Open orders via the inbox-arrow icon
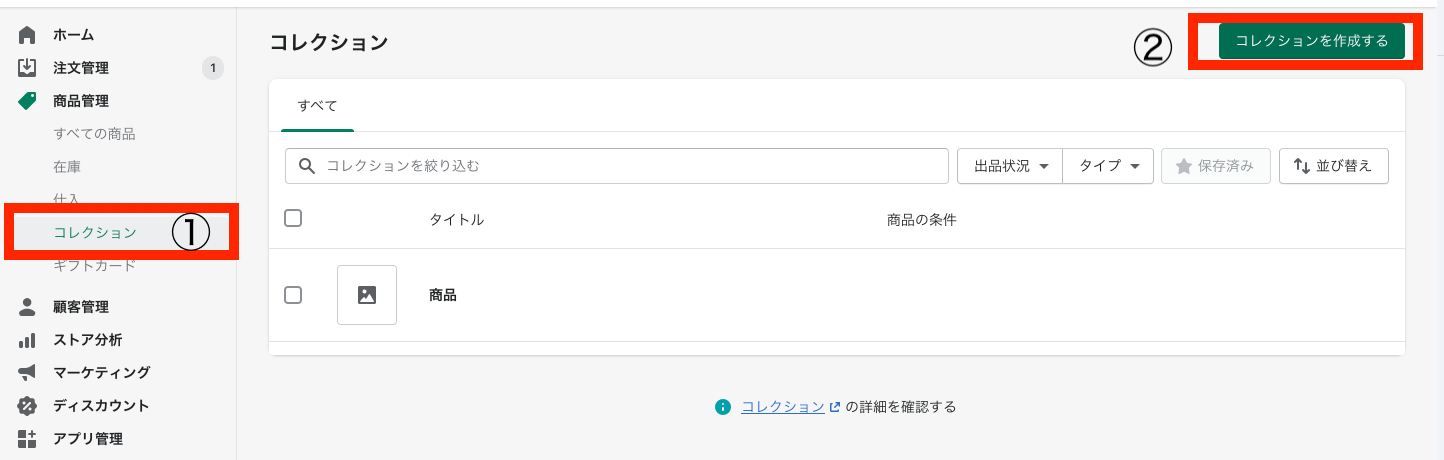This screenshot has height=460, width=1444. pyautogui.click(x=27, y=68)
